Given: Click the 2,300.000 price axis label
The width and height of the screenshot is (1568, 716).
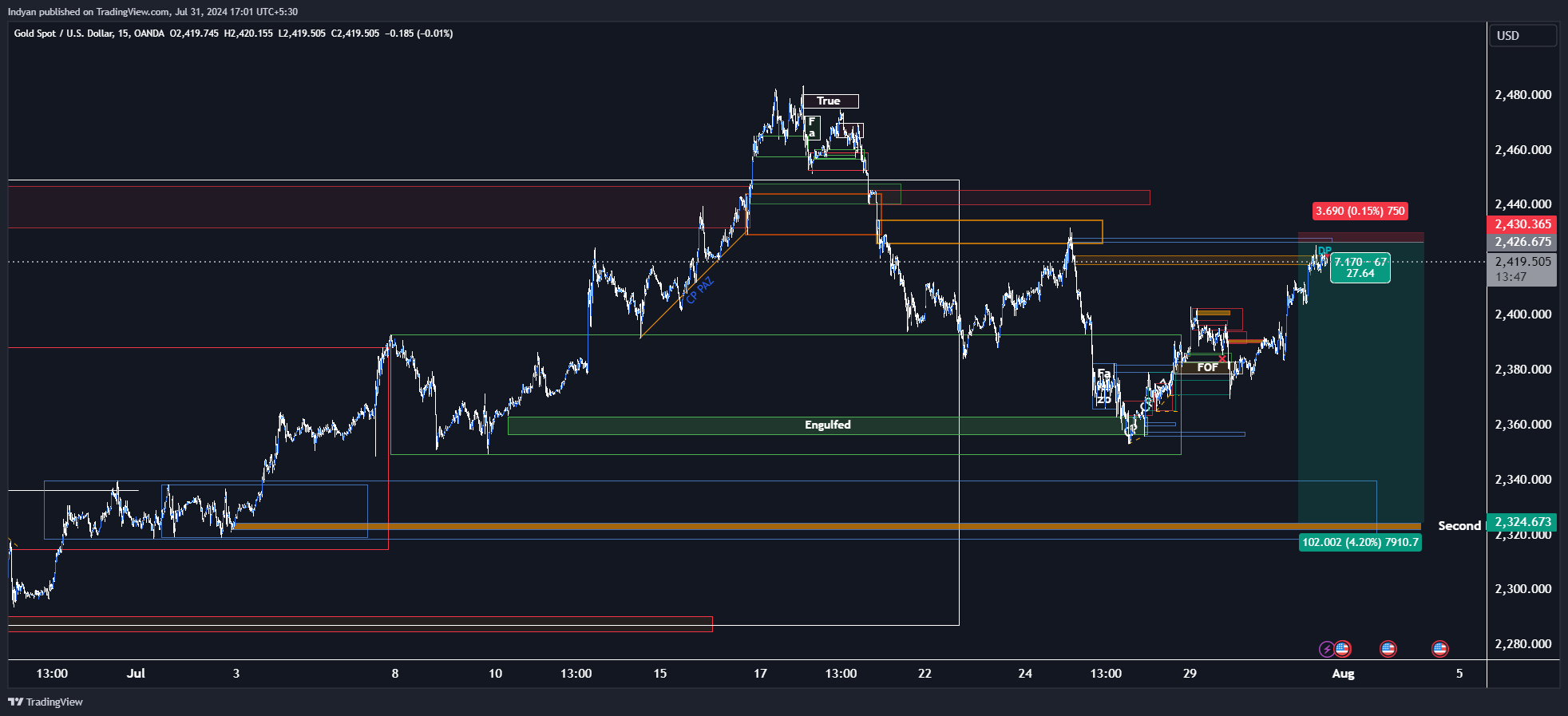Looking at the screenshot, I should click(x=1523, y=589).
